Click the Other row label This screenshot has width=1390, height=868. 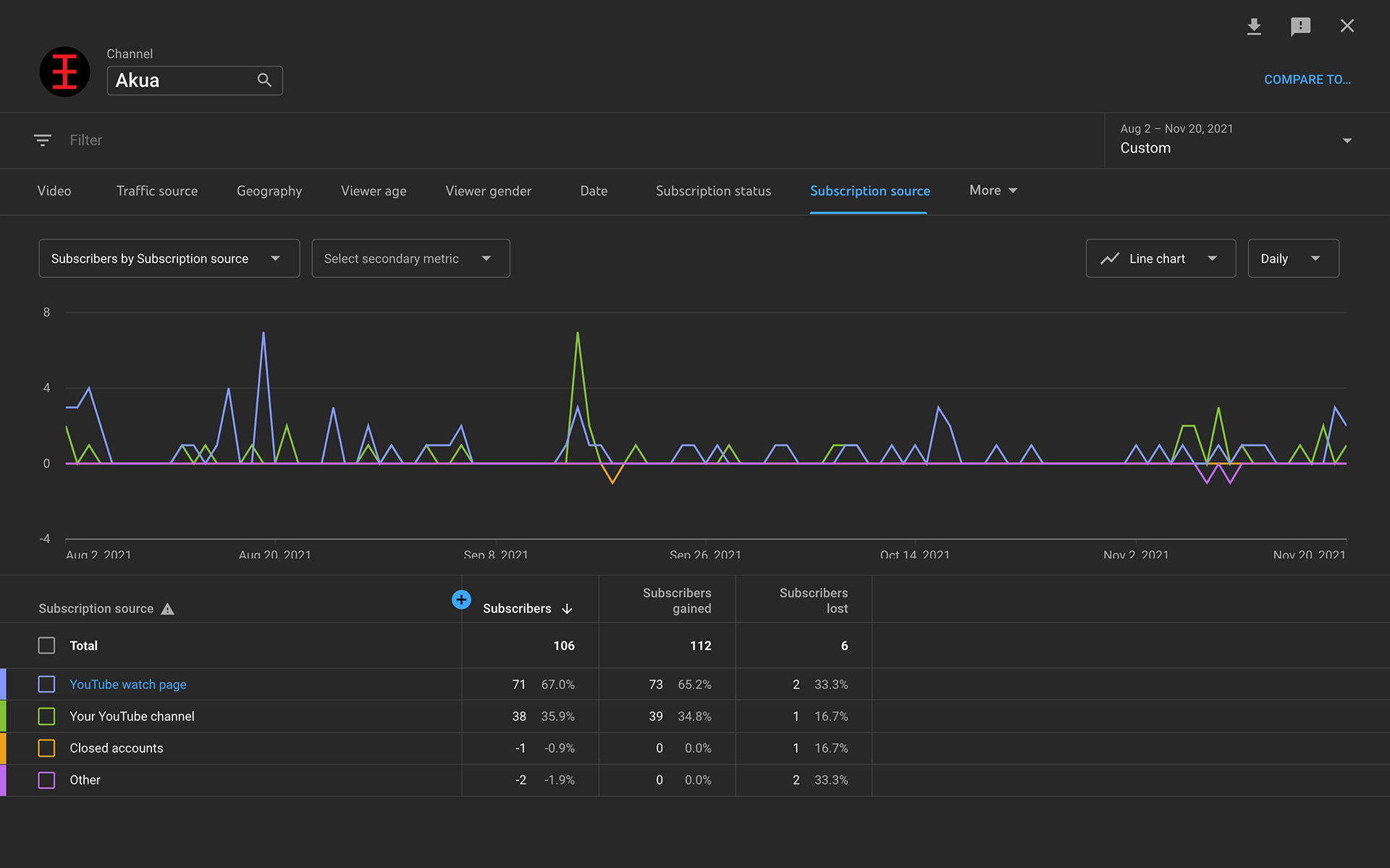pyautogui.click(x=85, y=780)
